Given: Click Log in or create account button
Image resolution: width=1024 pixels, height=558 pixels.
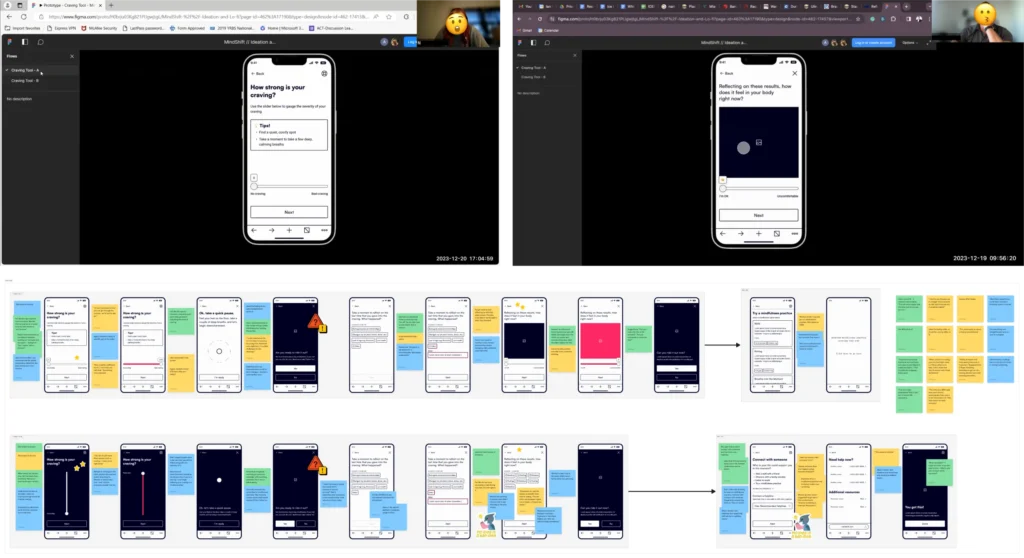Looking at the screenshot, I should pos(873,43).
